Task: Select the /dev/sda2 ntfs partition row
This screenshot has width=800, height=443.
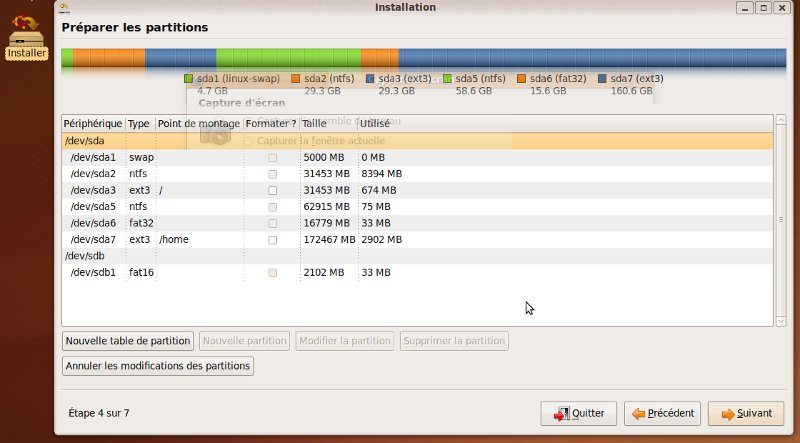Action: click(417, 174)
